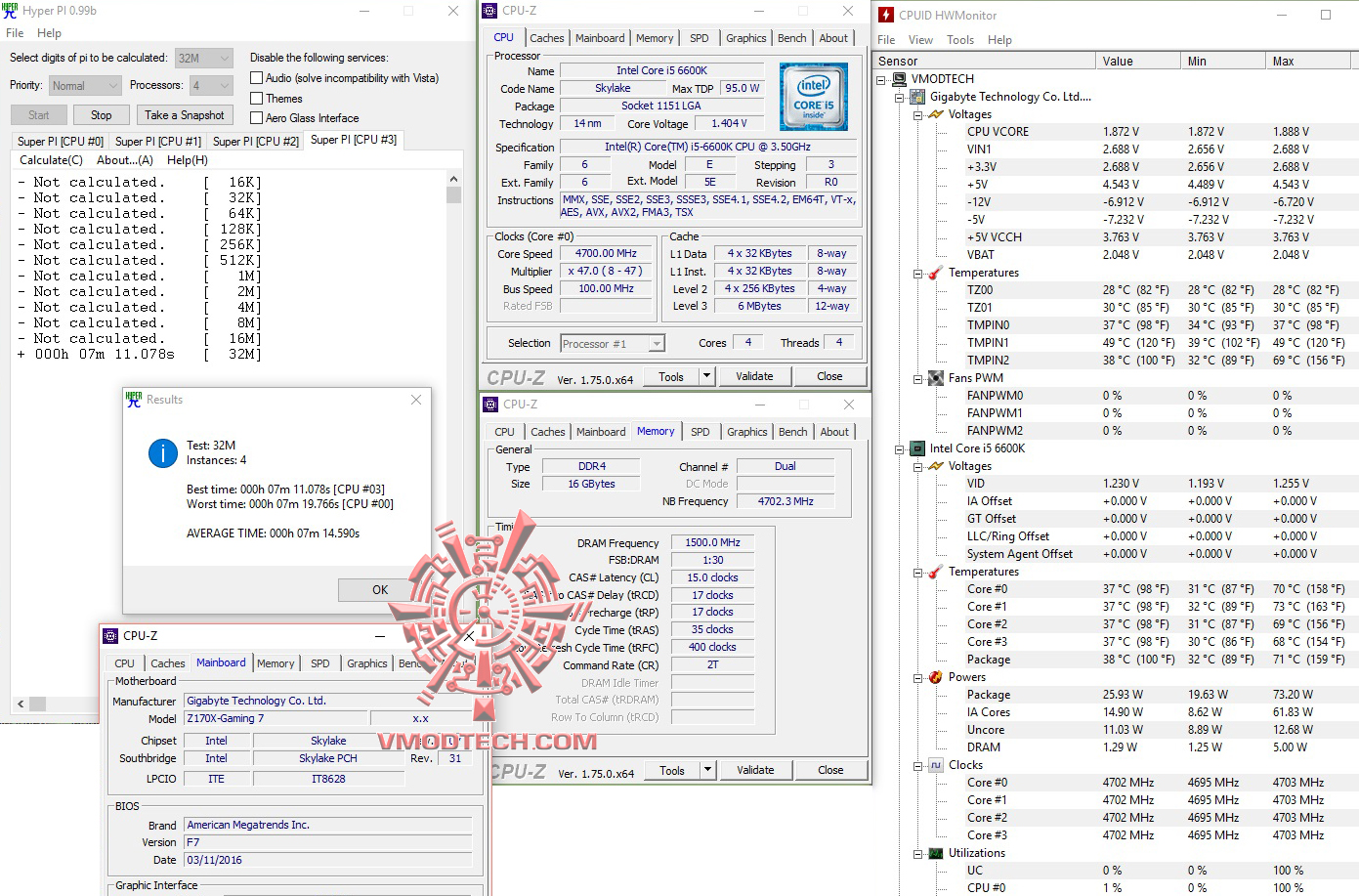1359x896 pixels.
Task: Click the VMODTECH computer icon in HWMonitor
Action: tap(899, 79)
